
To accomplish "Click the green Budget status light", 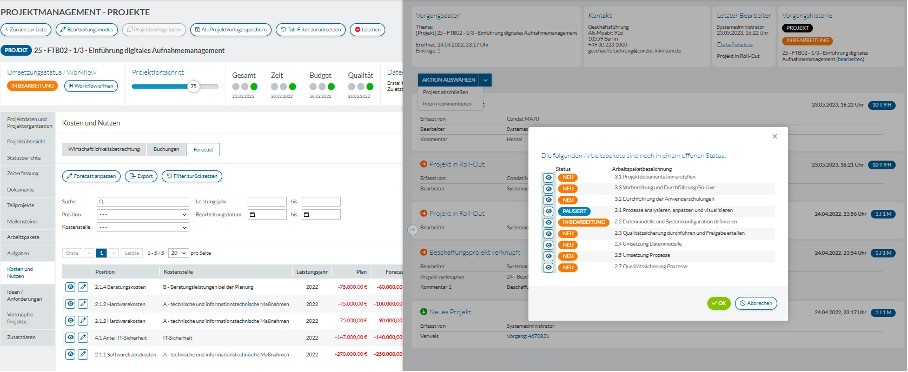I will pos(331,86).
